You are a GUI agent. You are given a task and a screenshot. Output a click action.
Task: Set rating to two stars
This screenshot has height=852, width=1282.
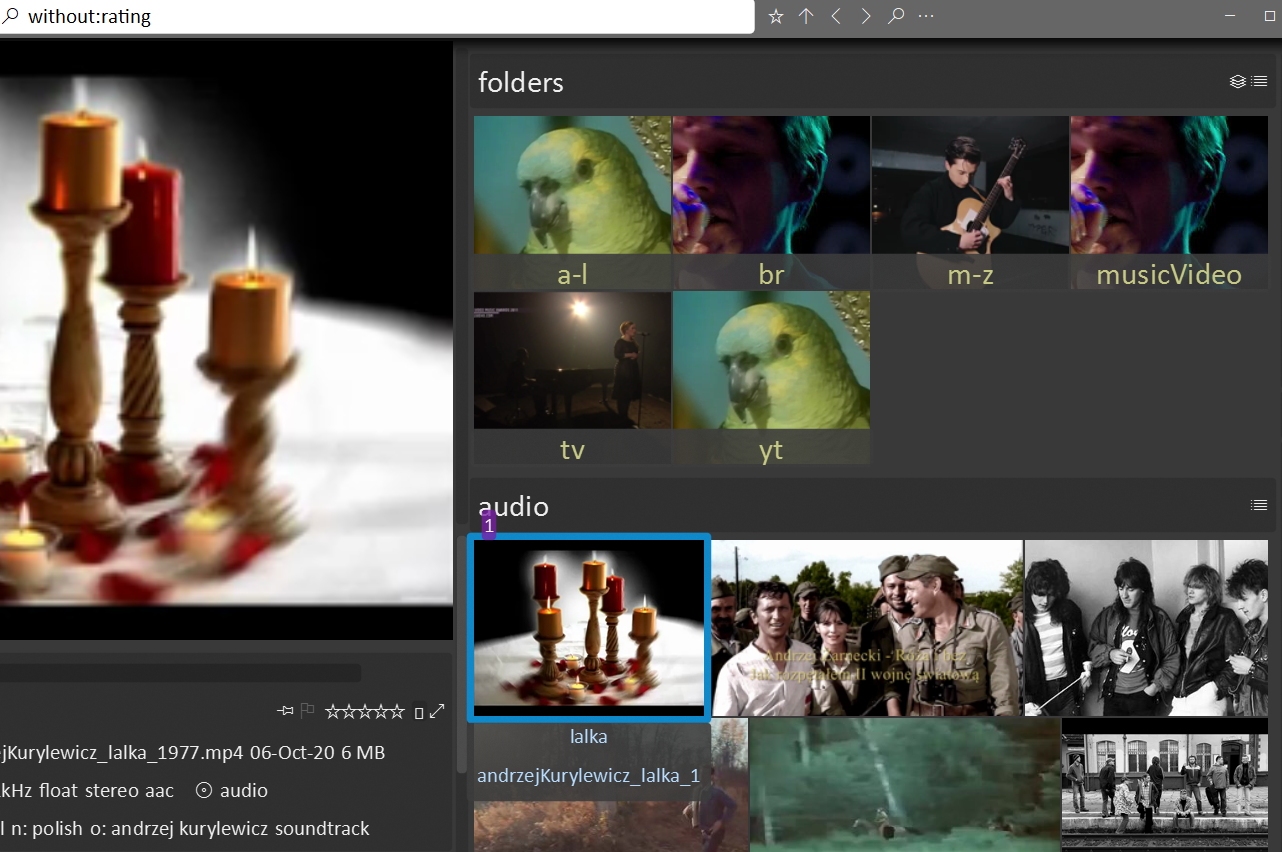[x=349, y=712]
